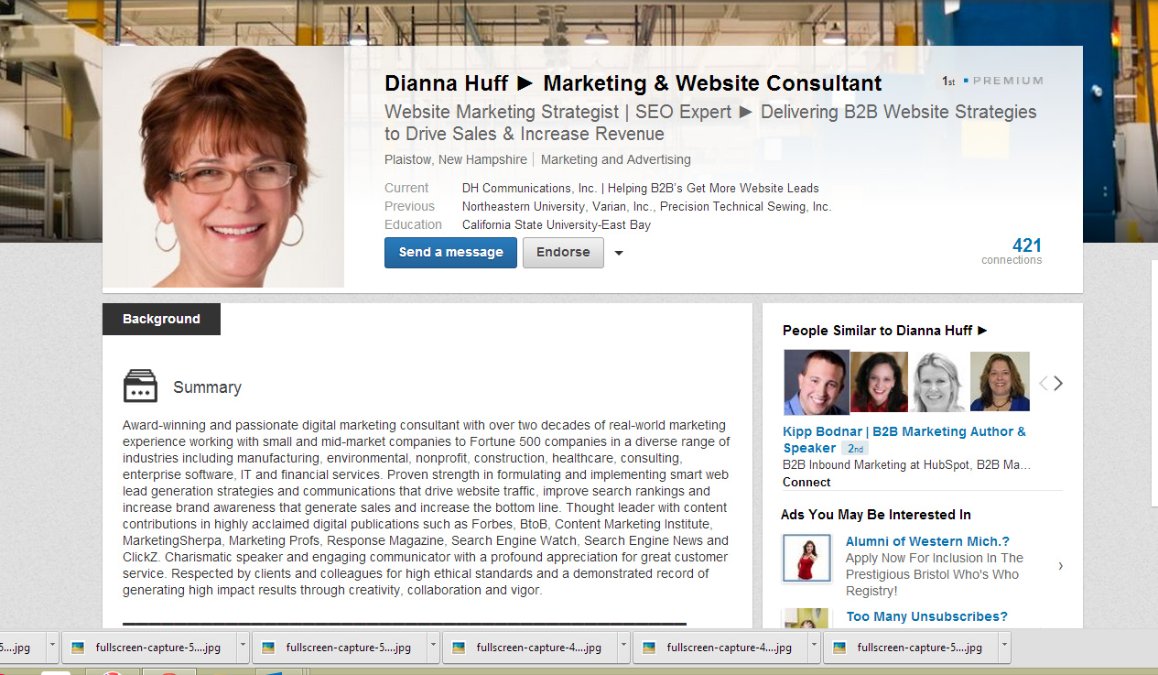Image resolution: width=1158 pixels, height=675 pixels.
Task: Open the menu arrow of second fullscreen-capture-4 download
Action: [813, 645]
